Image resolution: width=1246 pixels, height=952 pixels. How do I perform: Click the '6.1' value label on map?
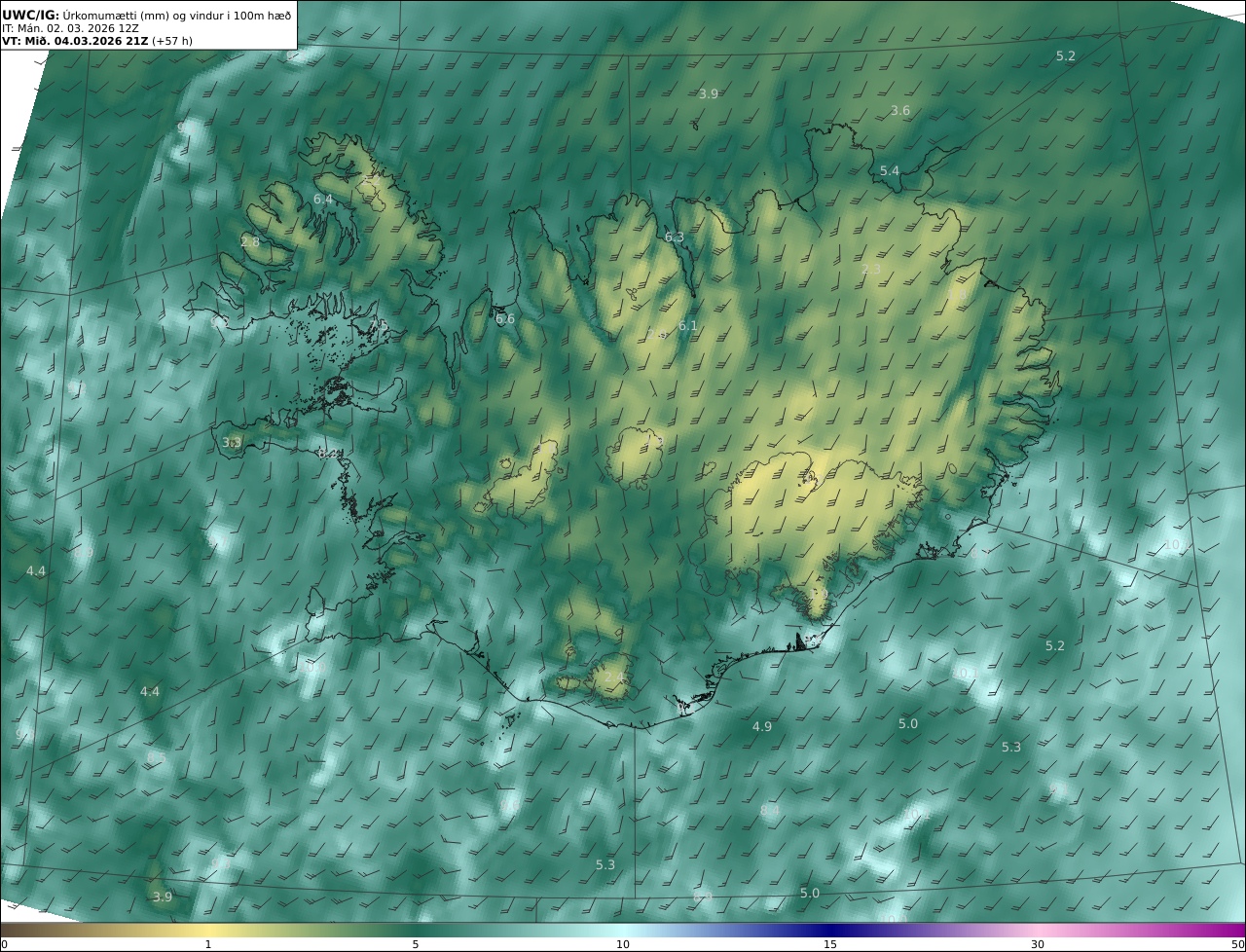point(688,326)
